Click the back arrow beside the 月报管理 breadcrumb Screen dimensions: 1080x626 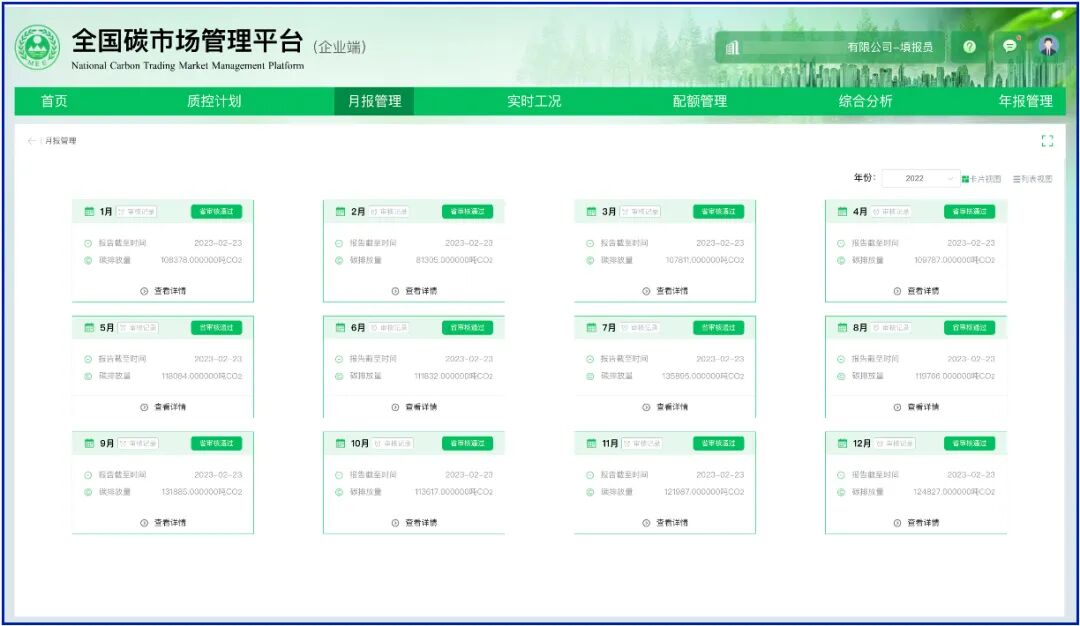click(x=31, y=140)
